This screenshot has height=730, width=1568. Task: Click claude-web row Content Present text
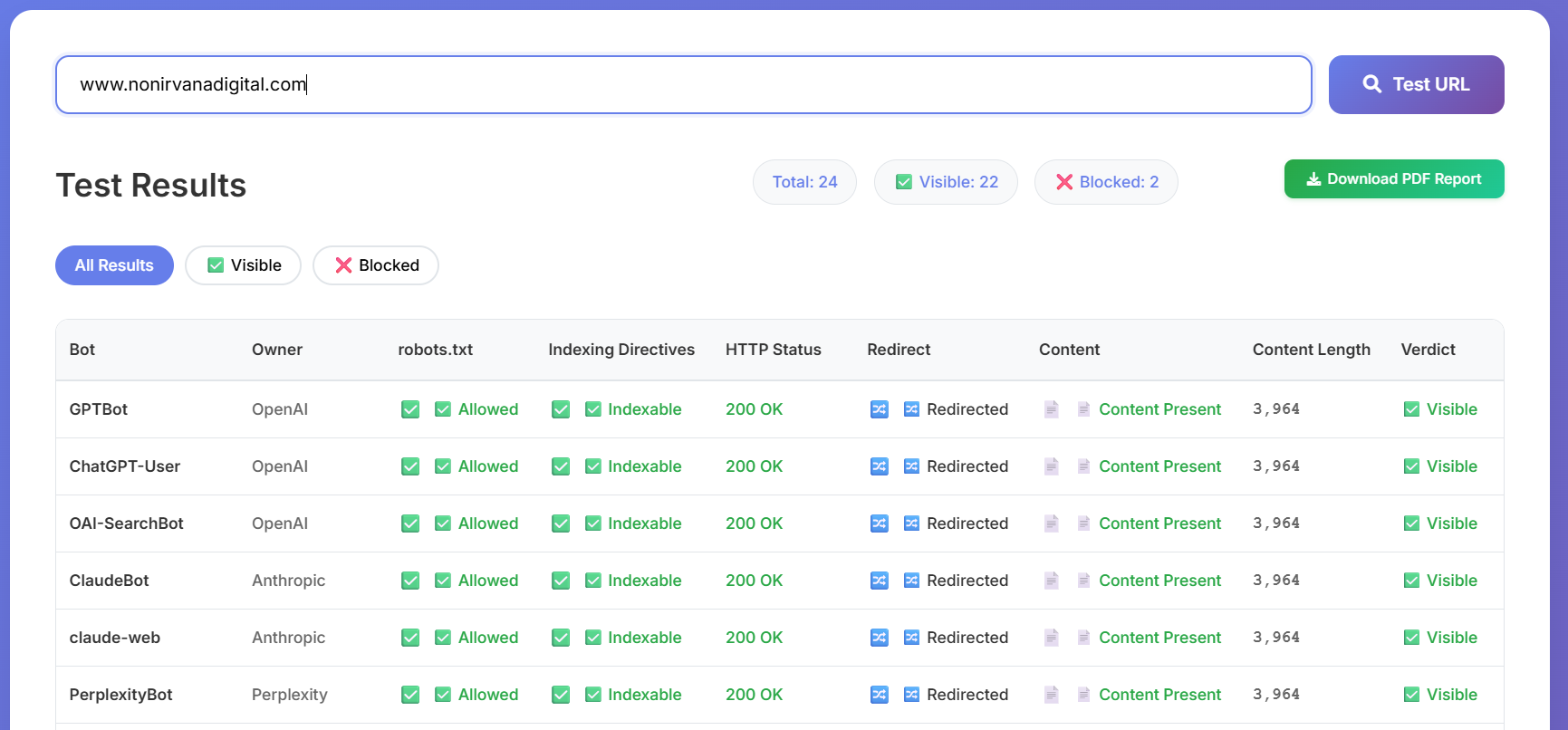coord(1160,638)
